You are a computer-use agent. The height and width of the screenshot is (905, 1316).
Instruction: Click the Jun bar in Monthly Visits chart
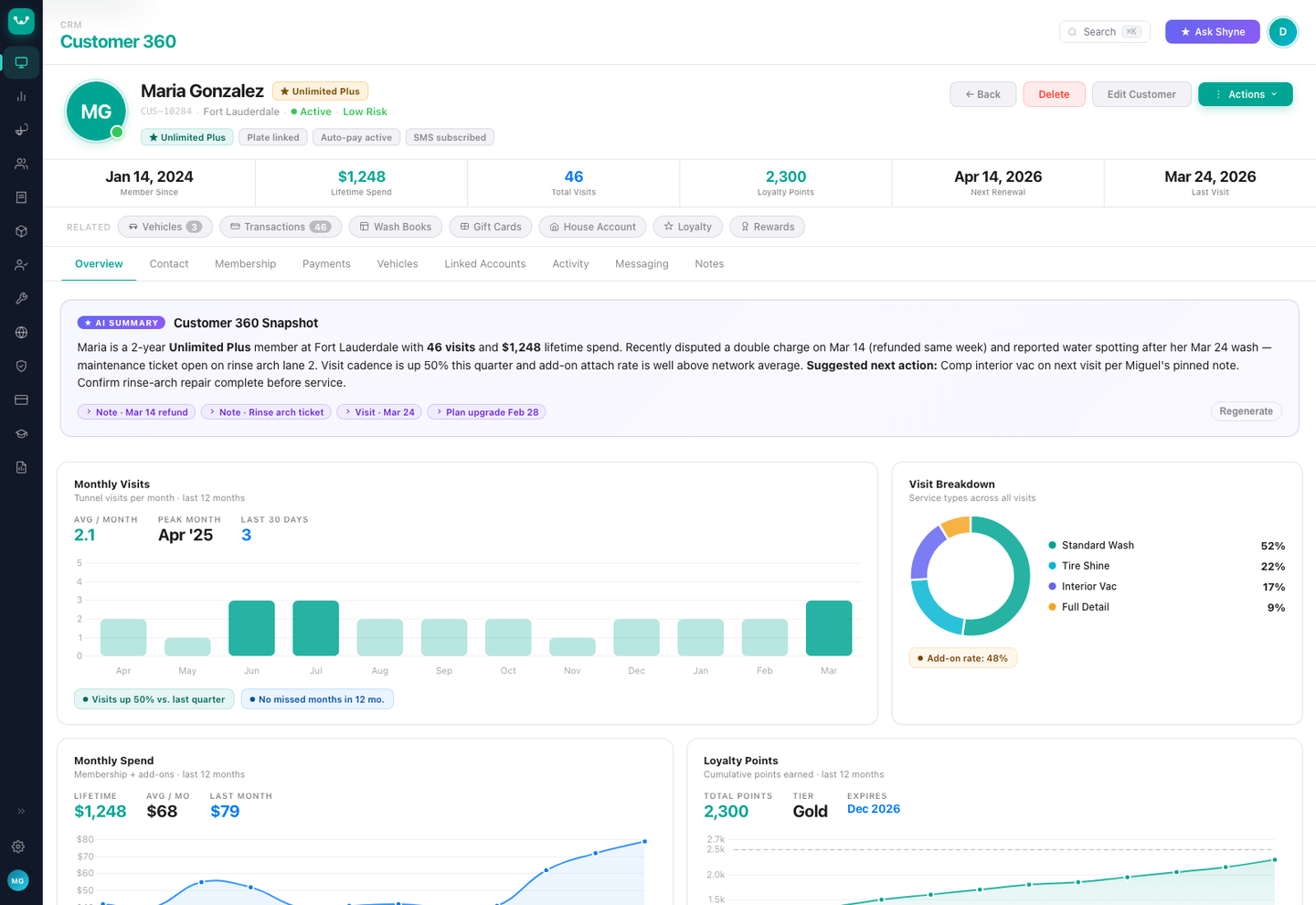coord(251,628)
